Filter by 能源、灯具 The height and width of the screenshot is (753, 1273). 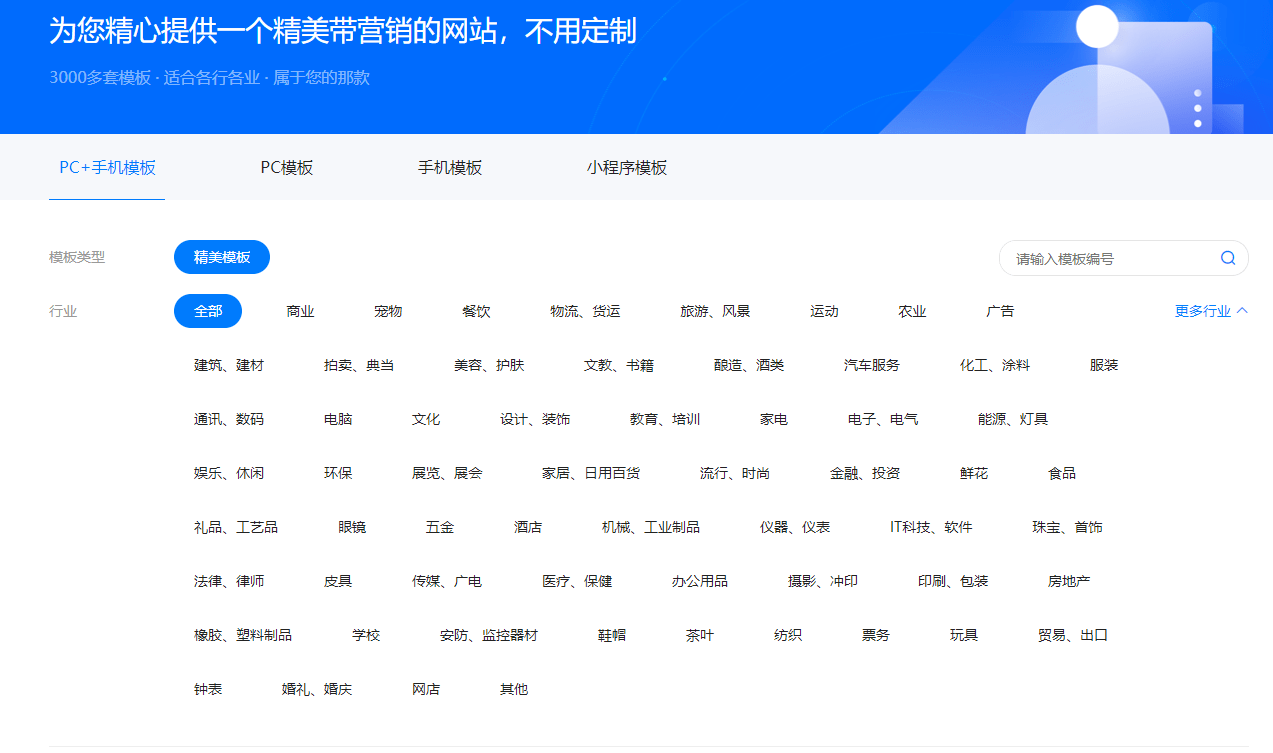pyautogui.click(x=1013, y=419)
